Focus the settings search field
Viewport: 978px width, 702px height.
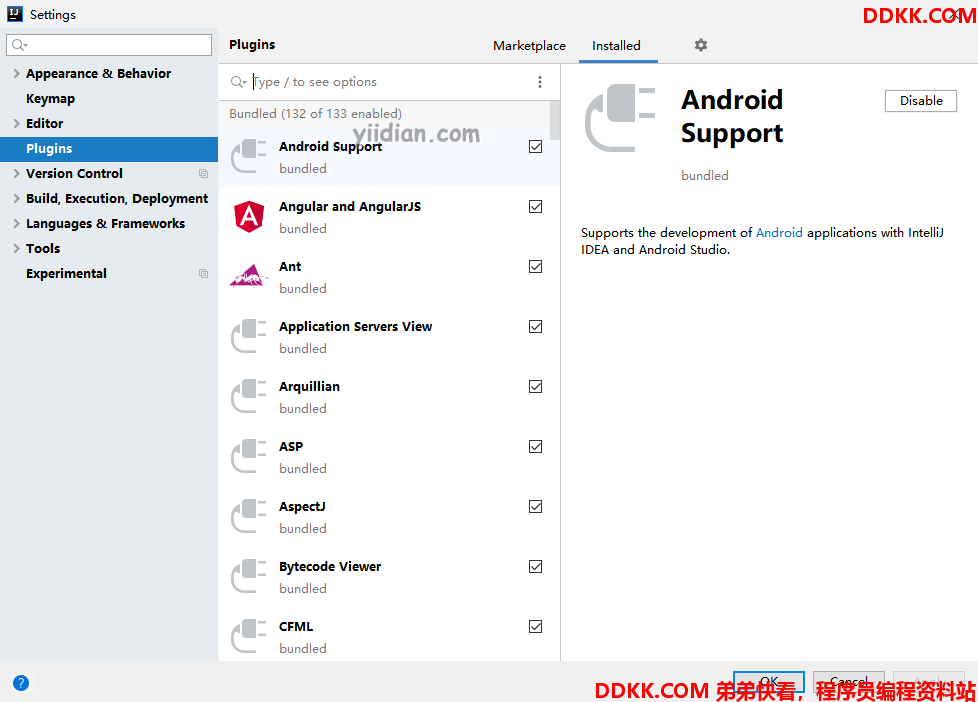tap(109, 45)
